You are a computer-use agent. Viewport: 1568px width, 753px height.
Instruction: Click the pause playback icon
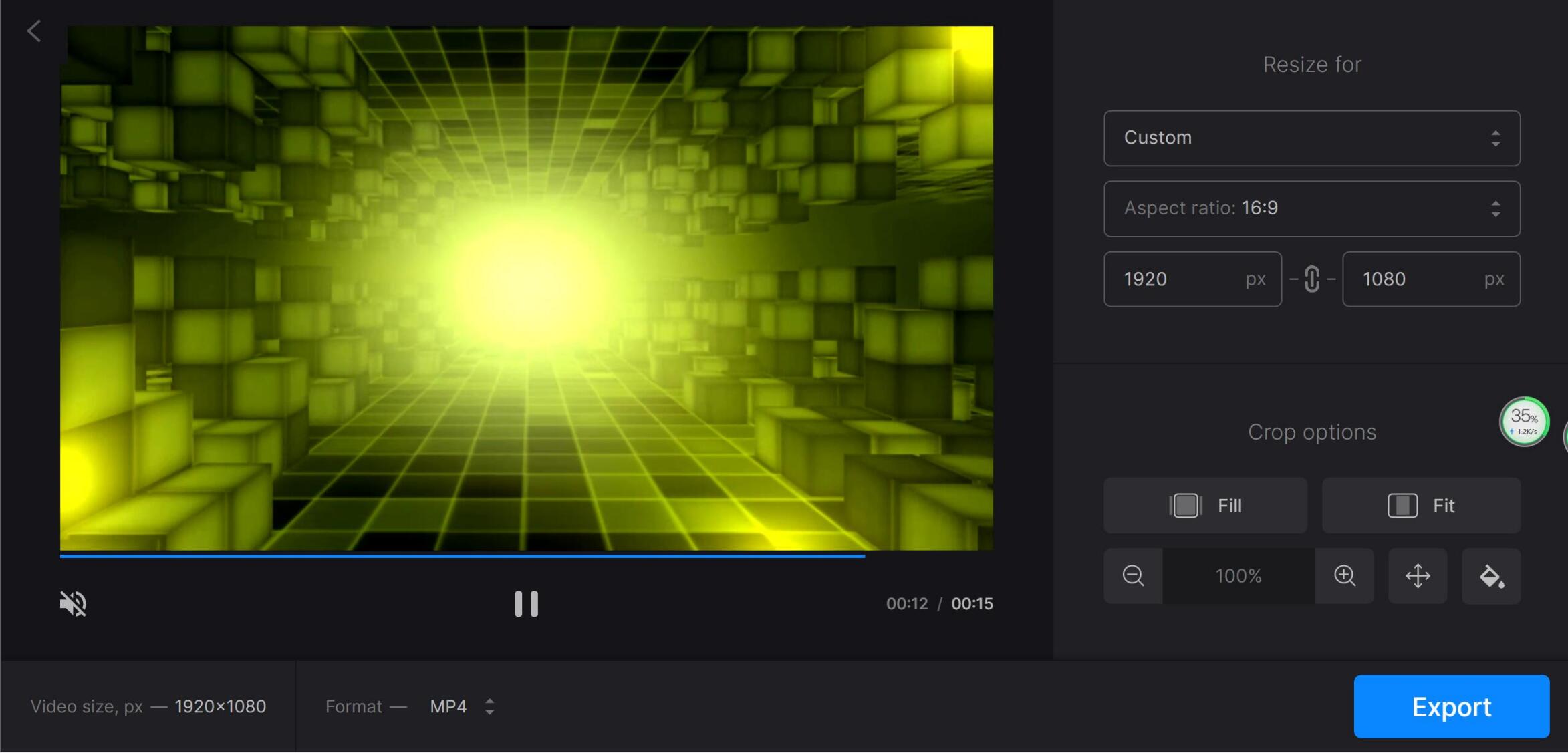click(x=526, y=603)
